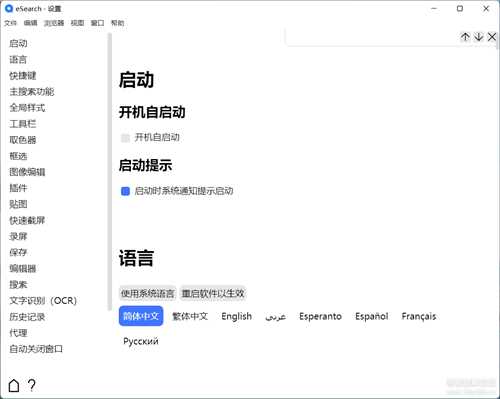This screenshot has width=500, height=399.
Task: Select Français language
Action: tap(419, 316)
